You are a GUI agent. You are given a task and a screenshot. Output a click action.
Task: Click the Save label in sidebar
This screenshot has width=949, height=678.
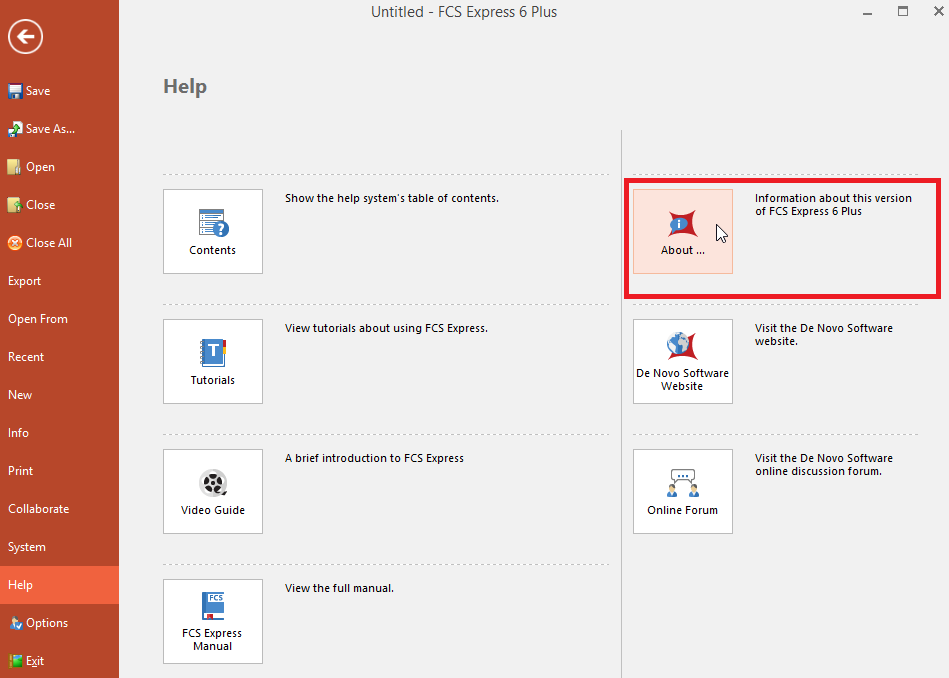pos(38,91)
